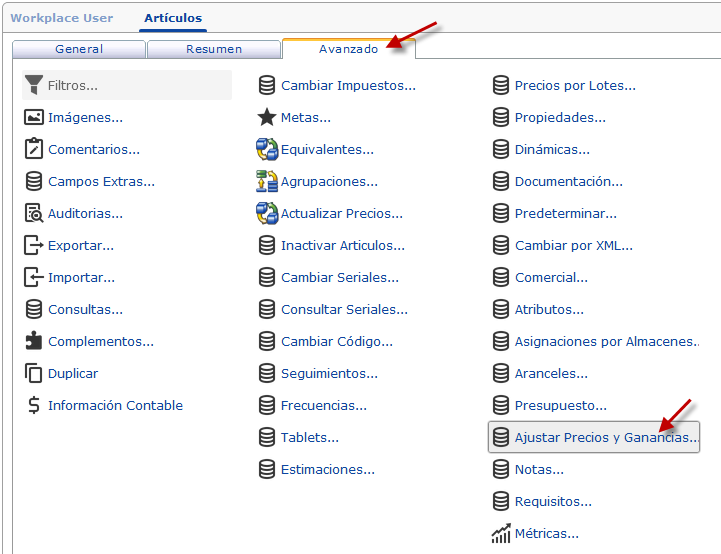Click the grouping icon beside Agrupaciones
Screen dimensions: 721x554
click(x=267, y=181)
